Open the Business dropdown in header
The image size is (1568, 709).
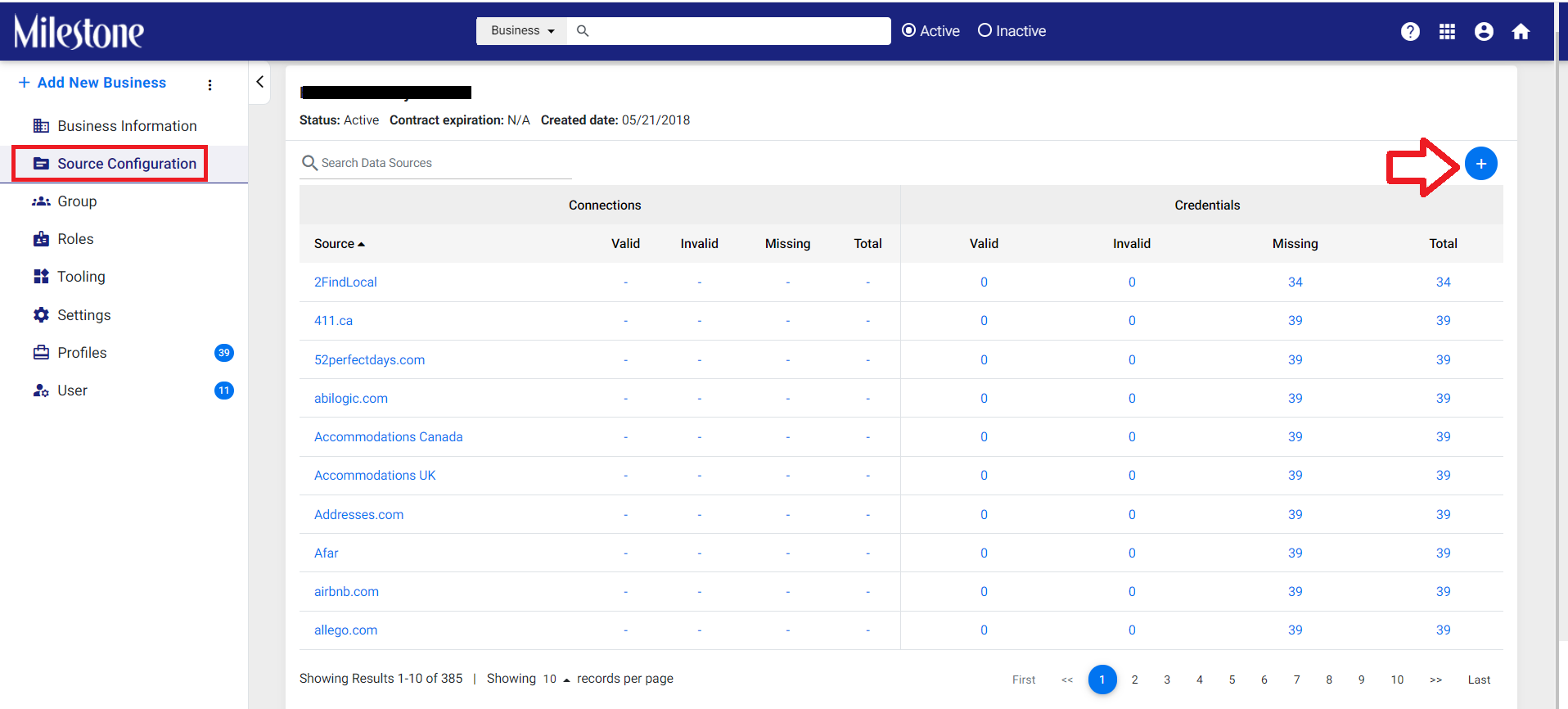522,31
